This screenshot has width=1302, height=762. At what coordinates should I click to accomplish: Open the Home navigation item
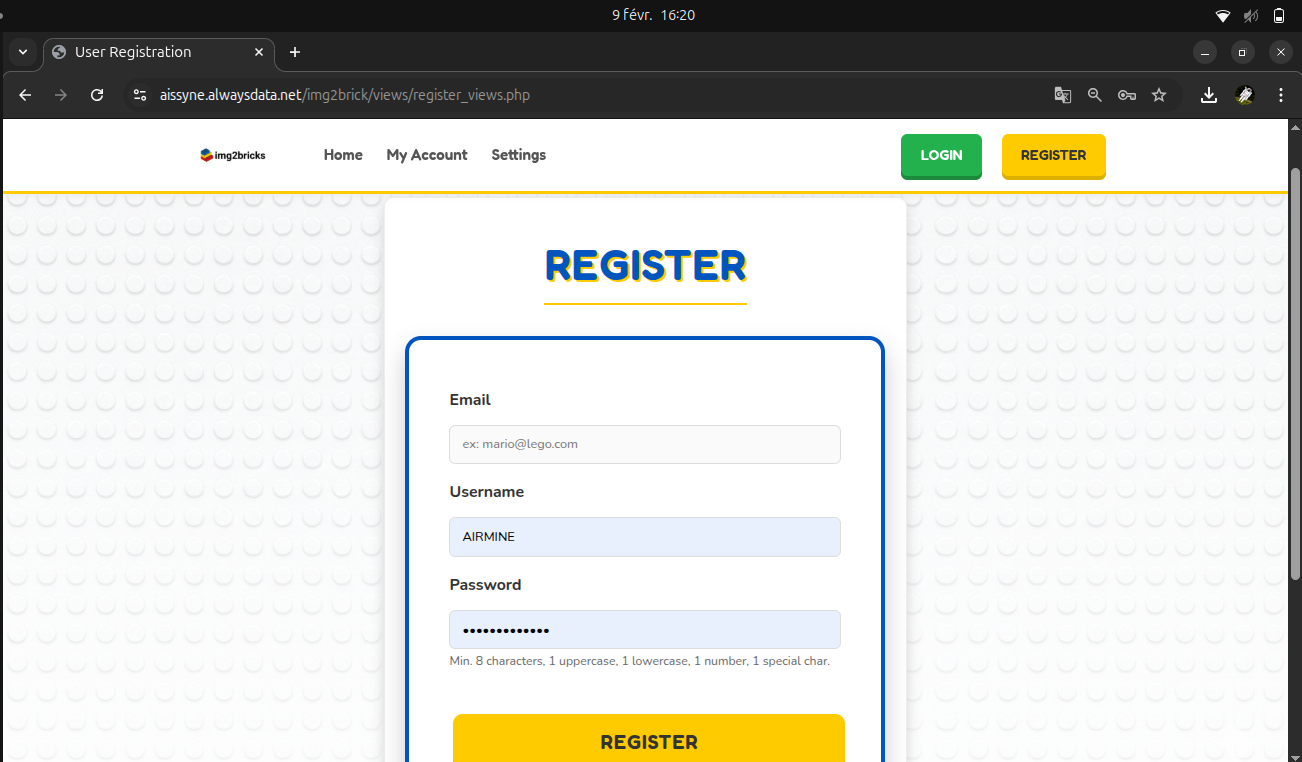click(x=343, y=155)
